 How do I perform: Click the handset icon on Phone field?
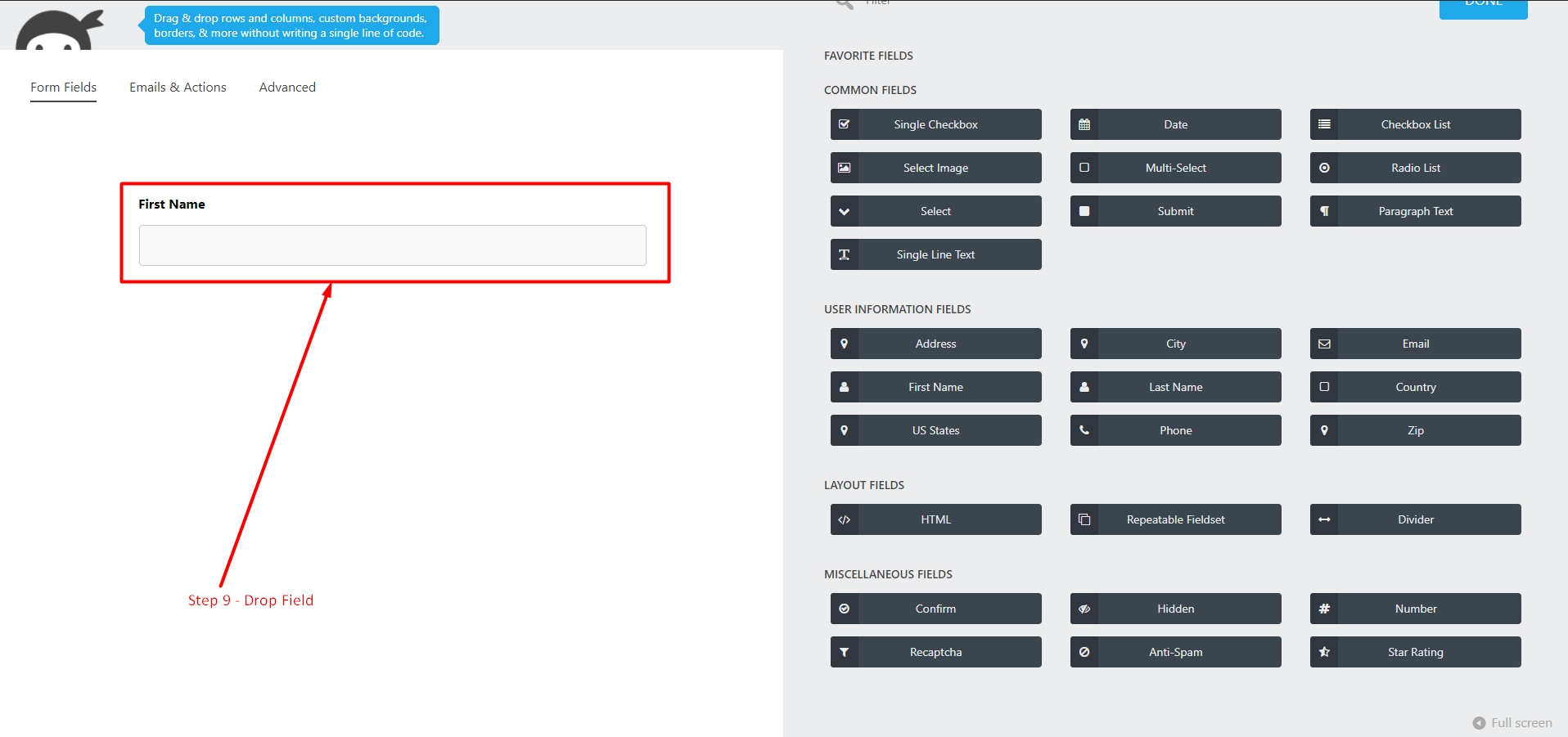click(1084, 430)
